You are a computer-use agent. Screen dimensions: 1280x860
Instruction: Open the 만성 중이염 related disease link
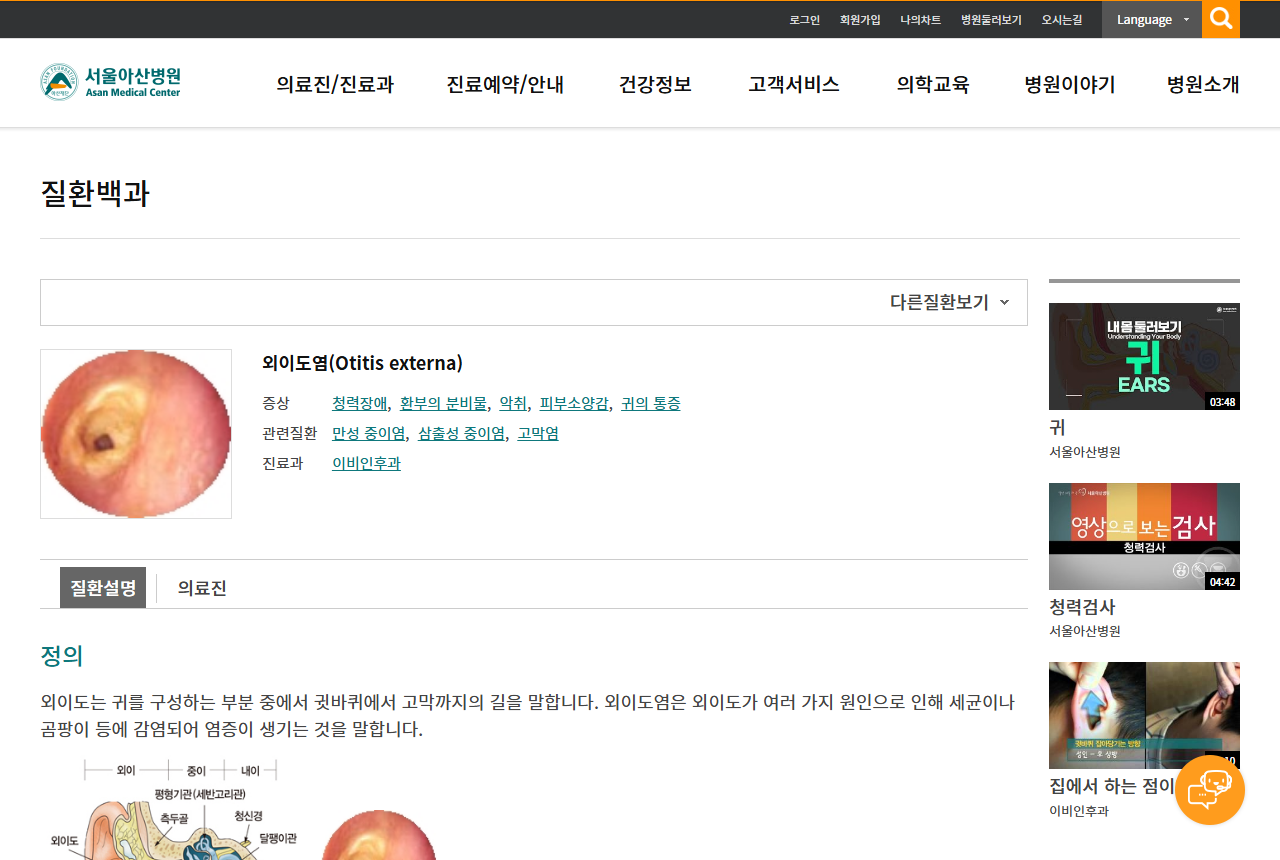point(368,433)
